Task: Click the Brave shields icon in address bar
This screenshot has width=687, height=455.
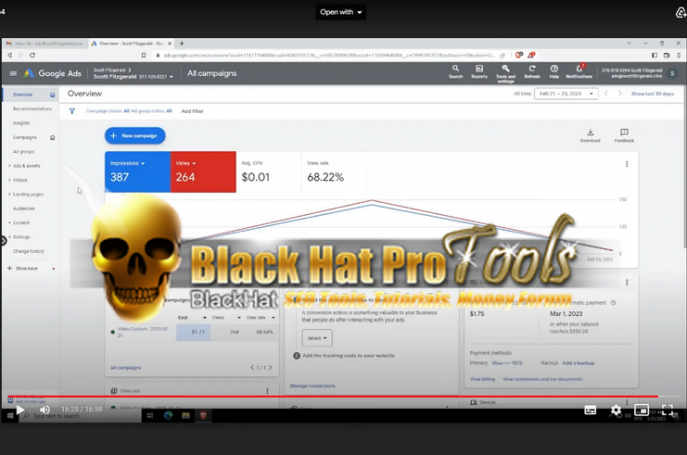Action: click(x=519, y=55)
